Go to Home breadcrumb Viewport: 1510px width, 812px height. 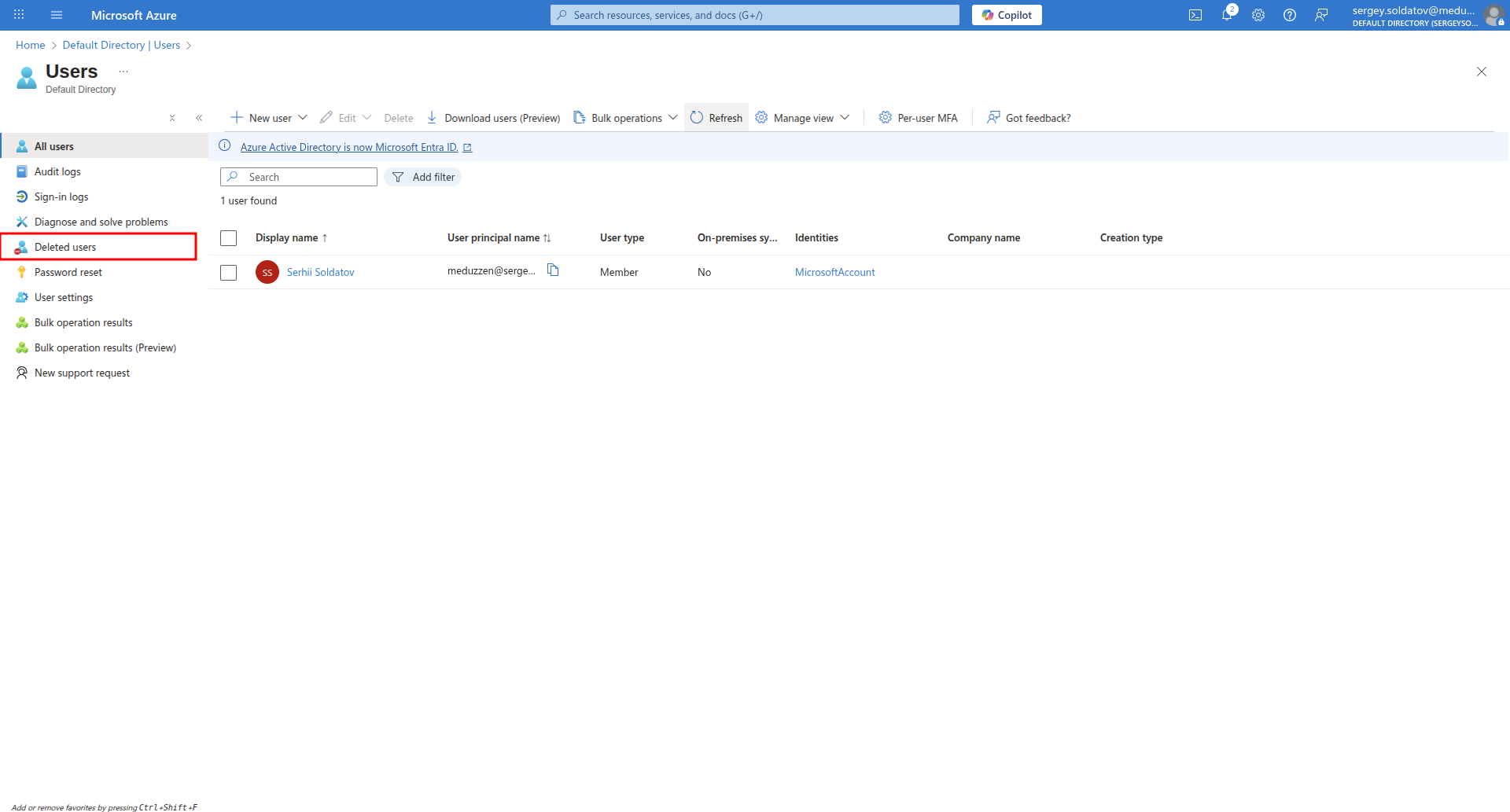31,45
